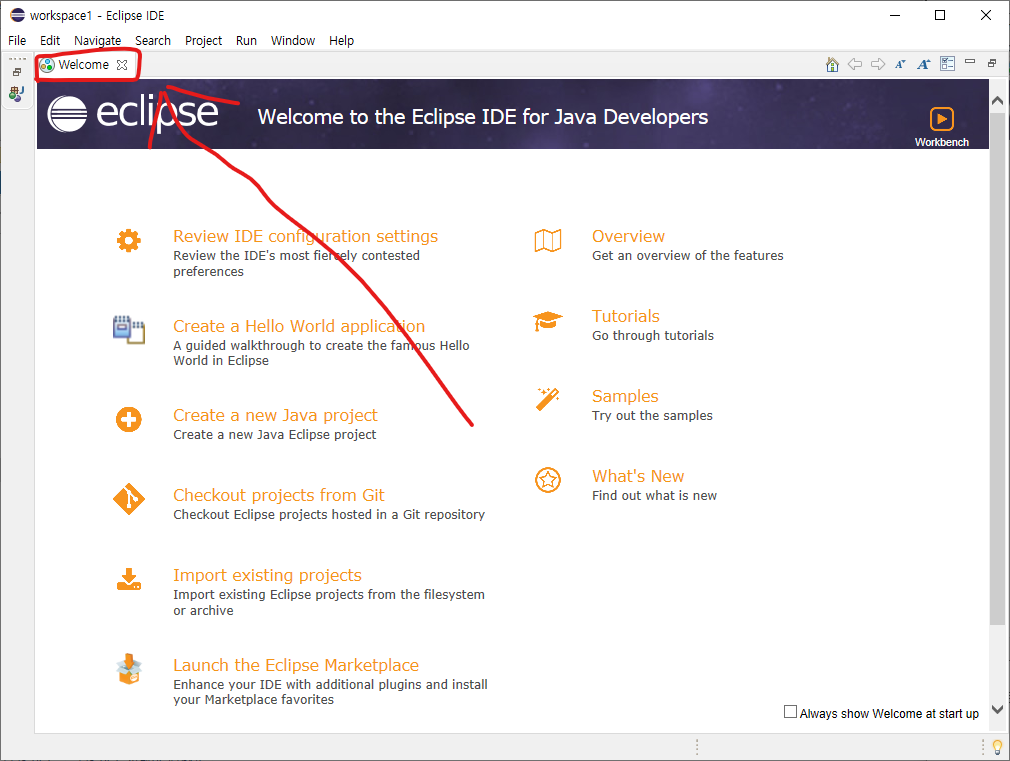Click the Overview map icon

(x=548, y=240)
